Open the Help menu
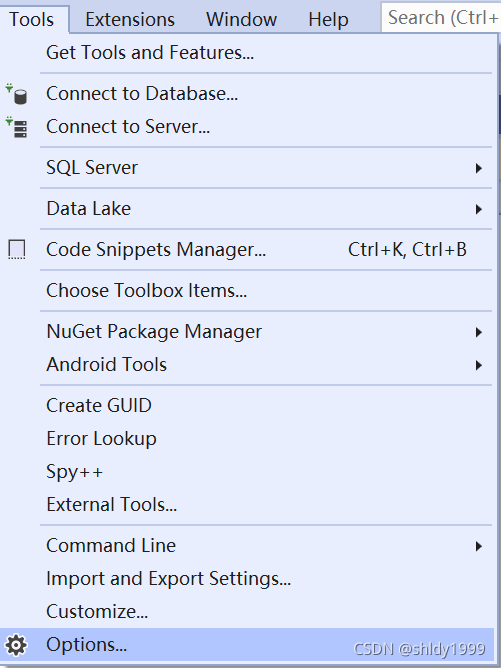Screen dimensions: 501x668 tap(328, 20)
